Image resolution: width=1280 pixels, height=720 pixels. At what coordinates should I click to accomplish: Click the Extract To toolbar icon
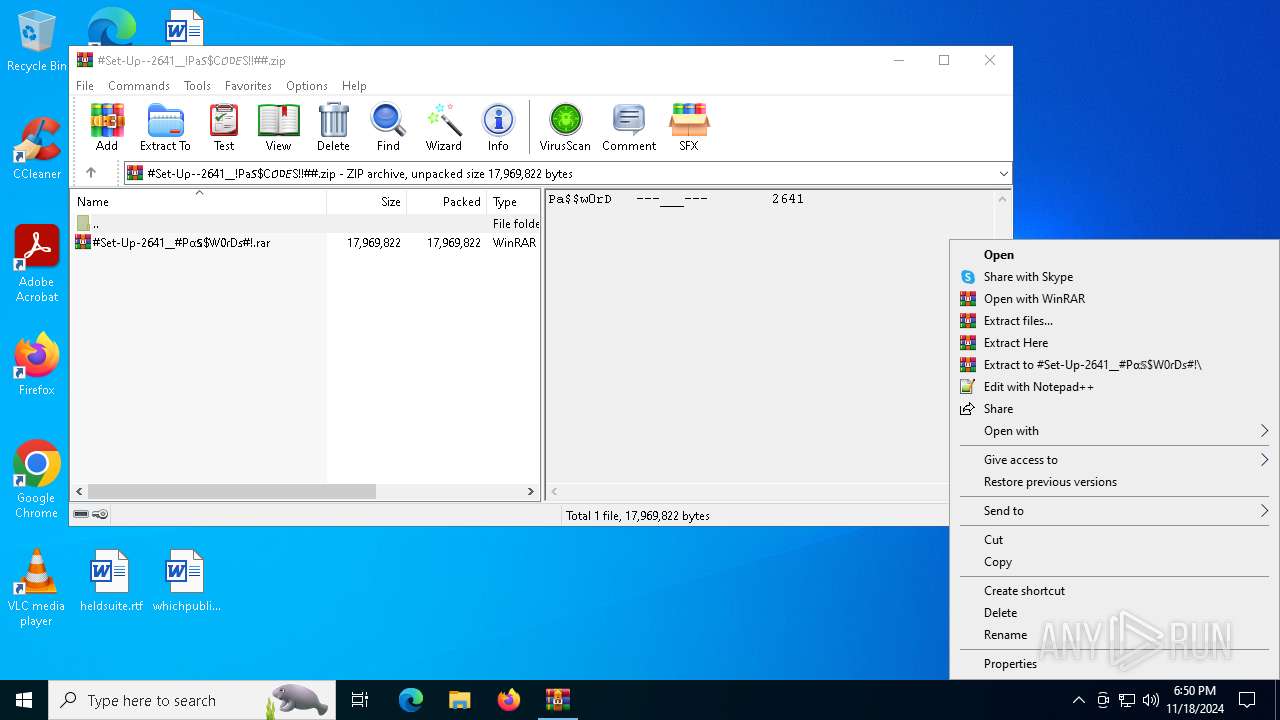(x=165, y=127)
